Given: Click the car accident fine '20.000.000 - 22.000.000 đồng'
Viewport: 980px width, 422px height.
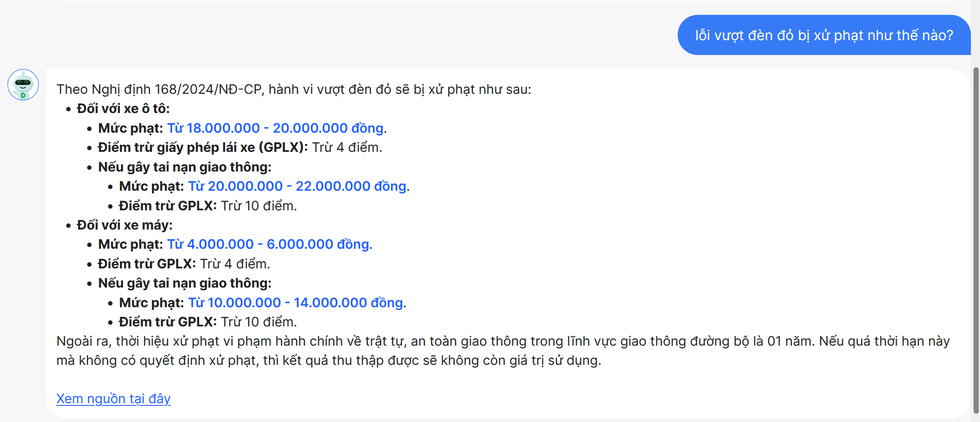Looking at the screenshot, I should 297,186.
